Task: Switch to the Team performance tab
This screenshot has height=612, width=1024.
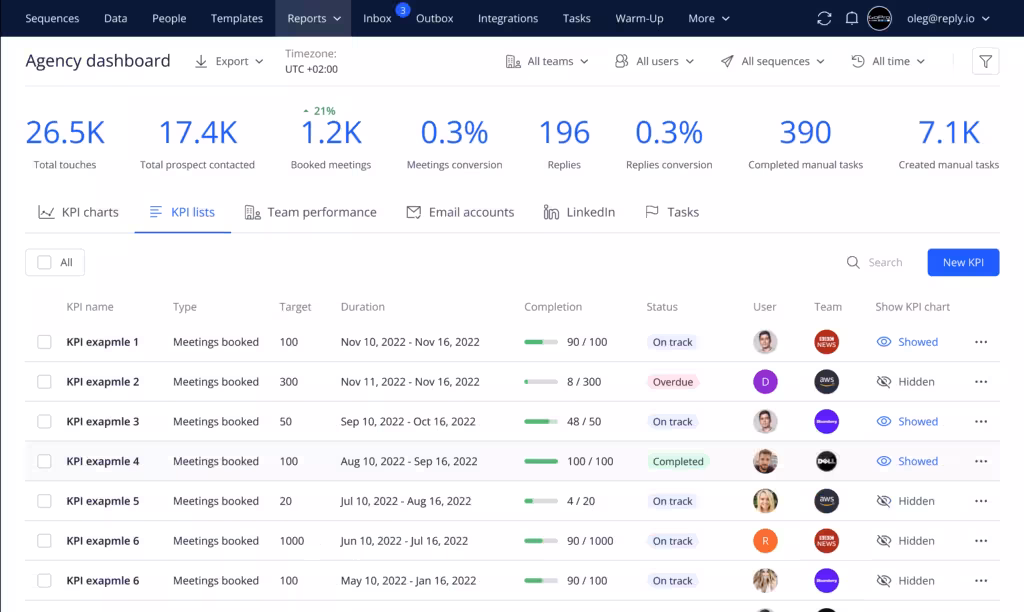Action: 310,212
